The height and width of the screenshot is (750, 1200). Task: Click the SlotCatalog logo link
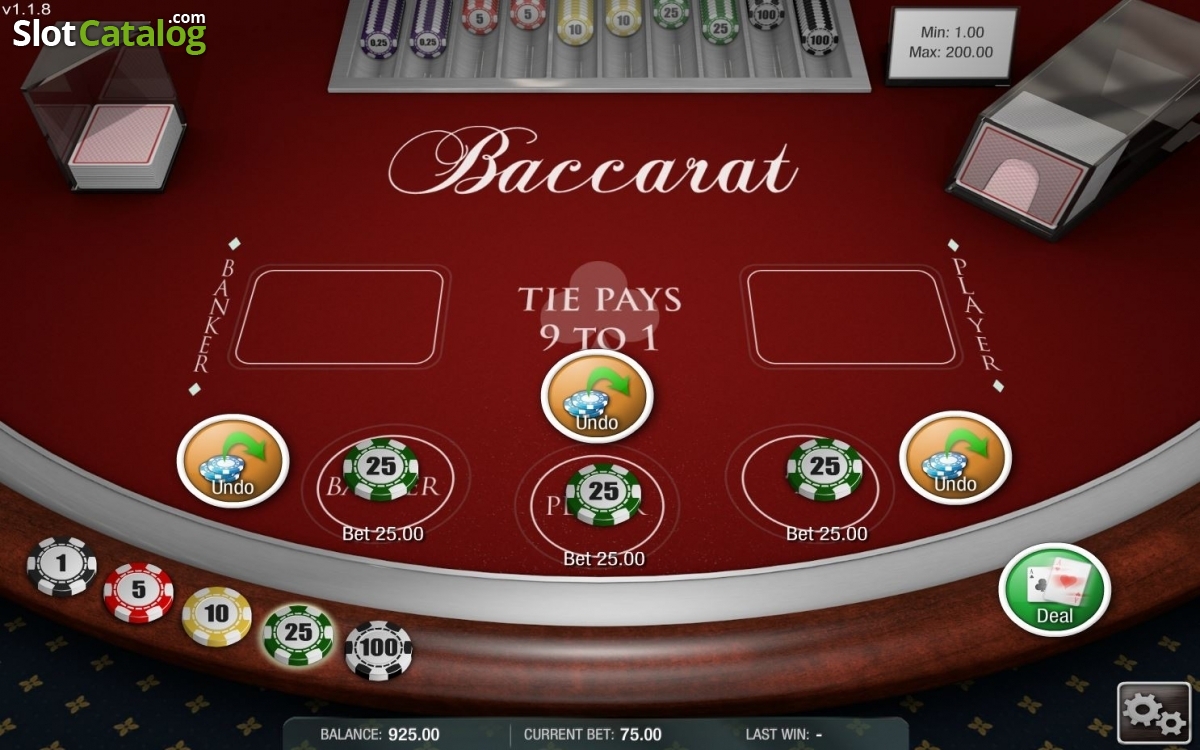click(109, 32)
